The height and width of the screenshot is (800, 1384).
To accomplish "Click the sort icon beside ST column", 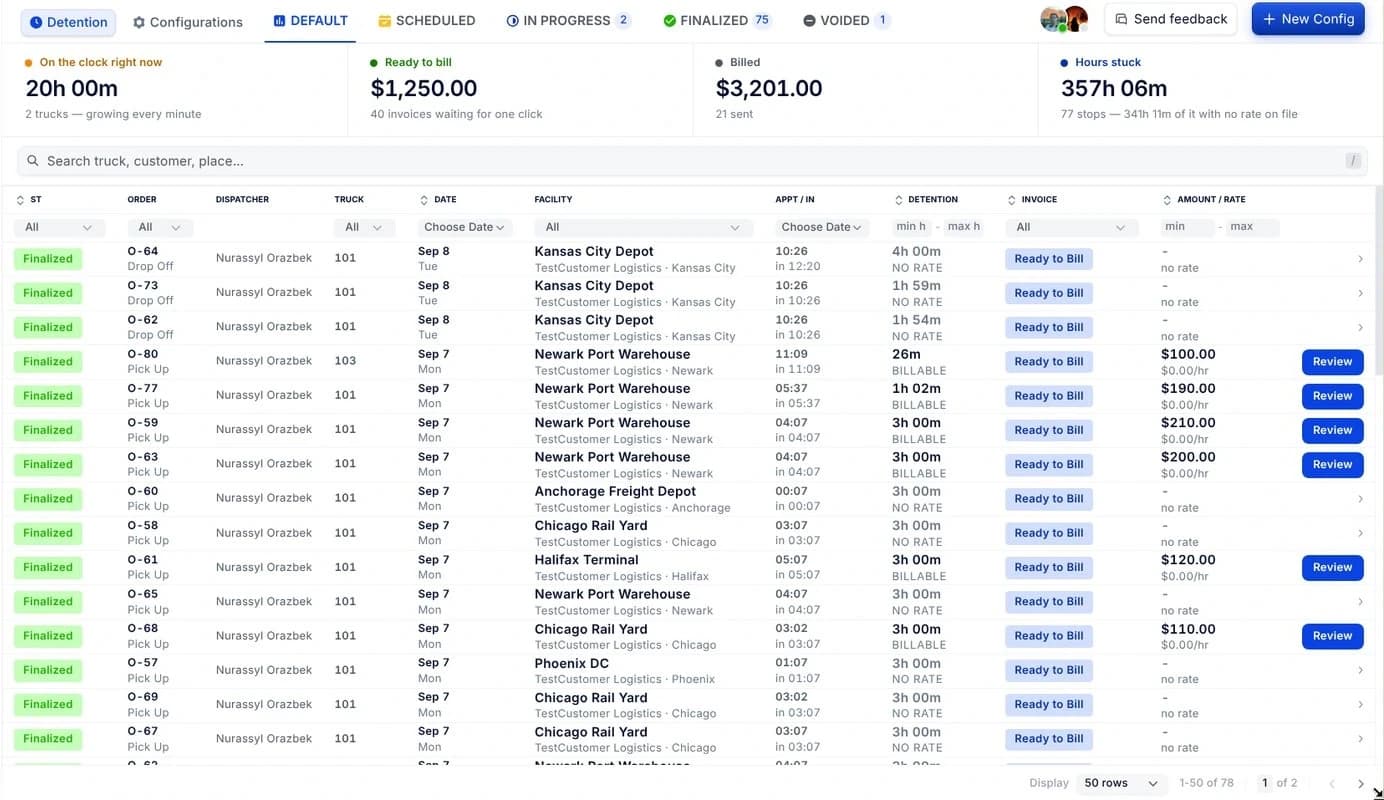I will coord(20,200).
